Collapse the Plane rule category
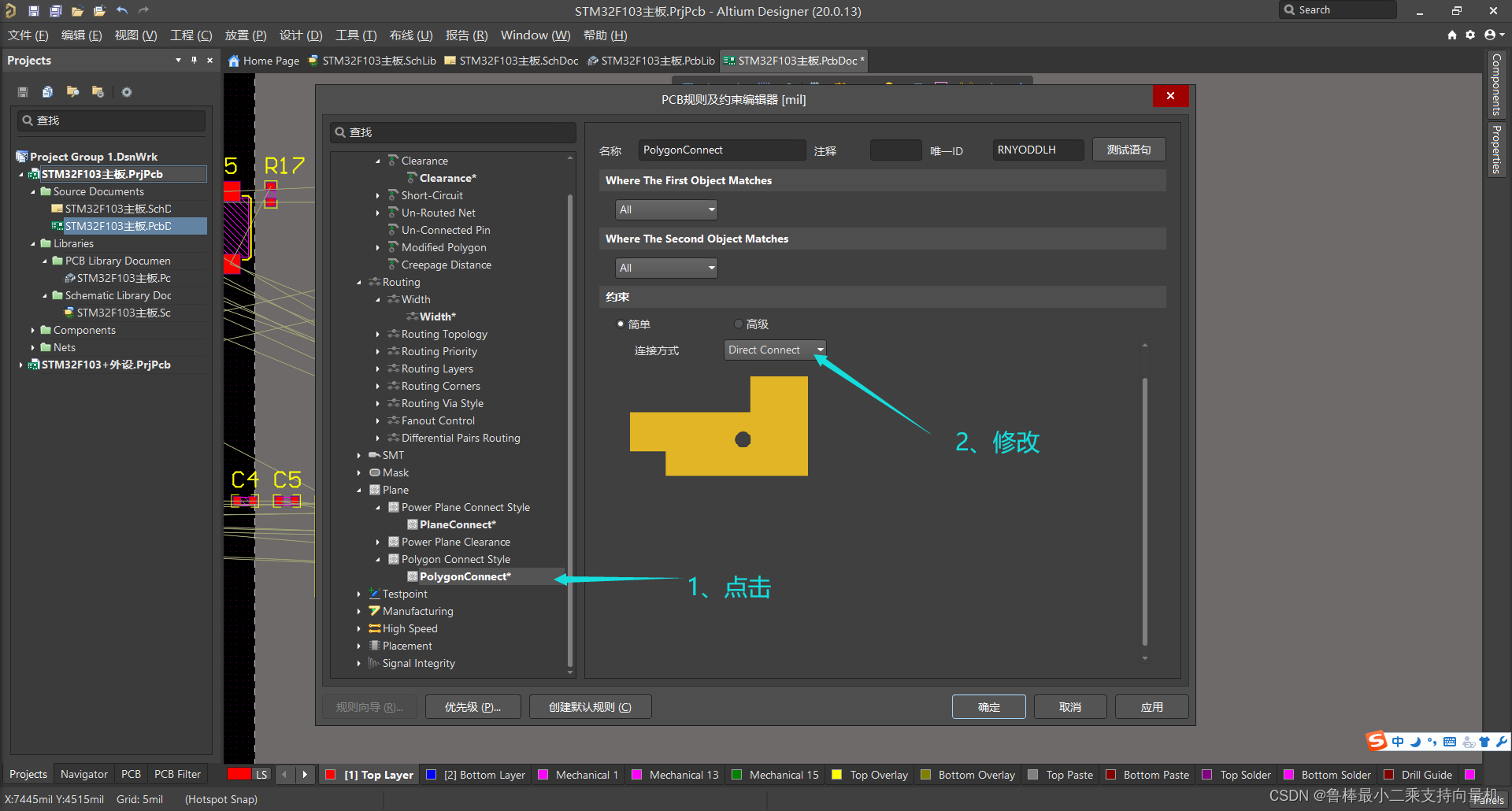1512x811 pixels. tap(359, 491)
